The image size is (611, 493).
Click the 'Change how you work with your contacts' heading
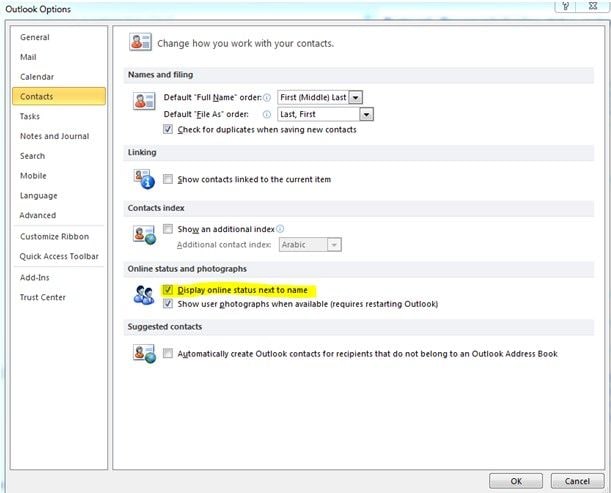tap(245, 43)
